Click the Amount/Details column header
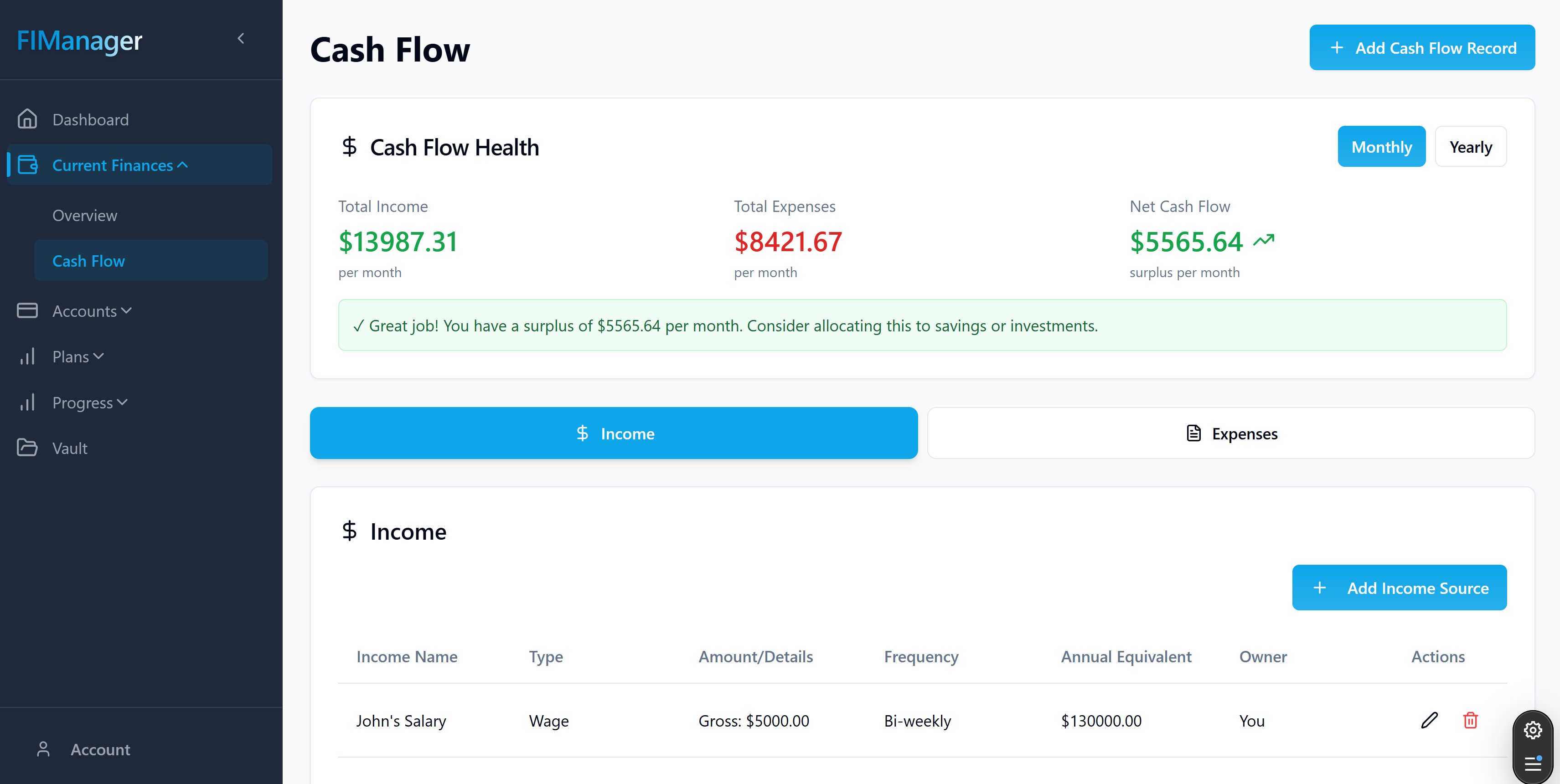Image resolution: width=1560 pixels, height=784 pixels. point(755,656)
